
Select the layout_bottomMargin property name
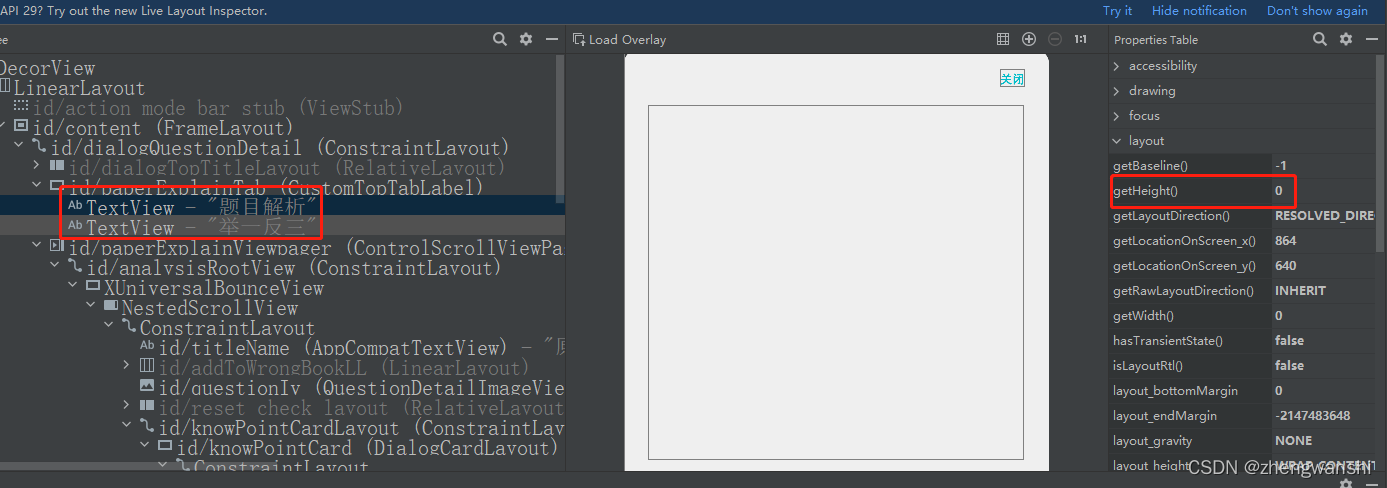click(x=1175, y=391)
